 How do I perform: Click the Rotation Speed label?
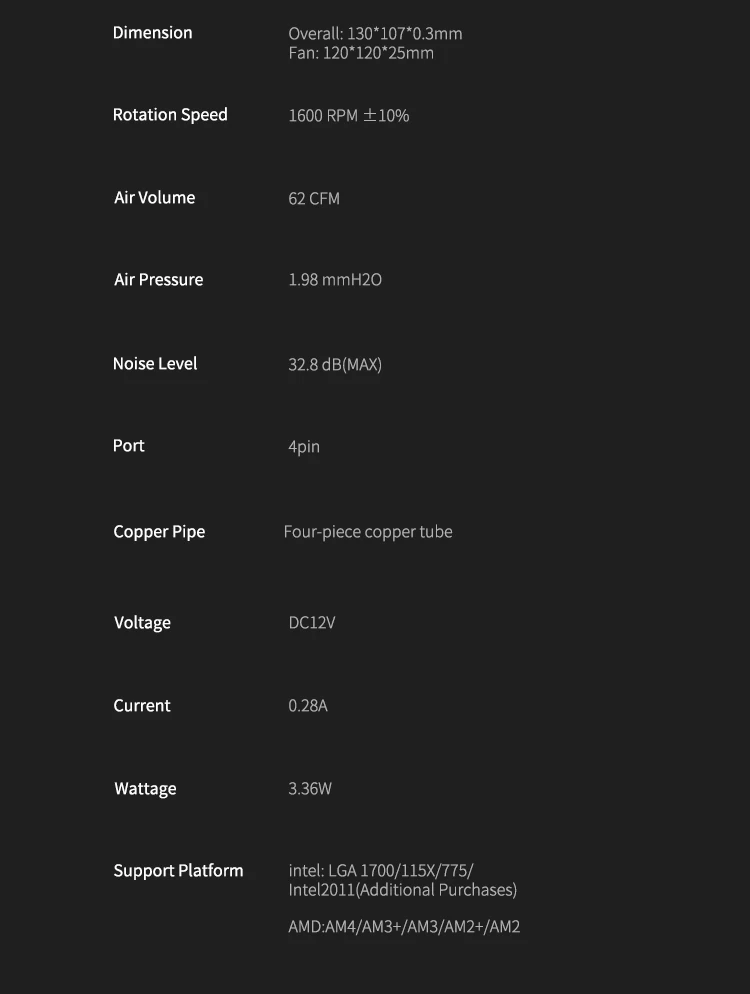(x=170, y=115)
